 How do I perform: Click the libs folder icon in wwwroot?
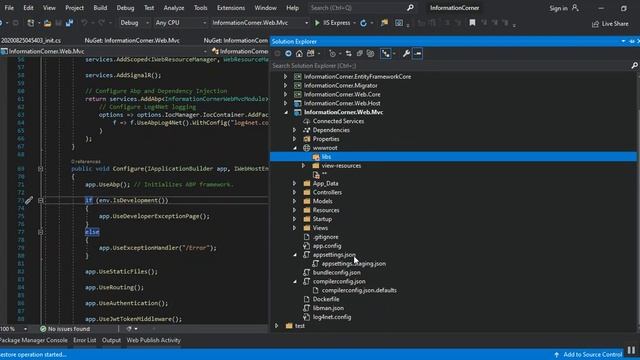coord(316,157)
